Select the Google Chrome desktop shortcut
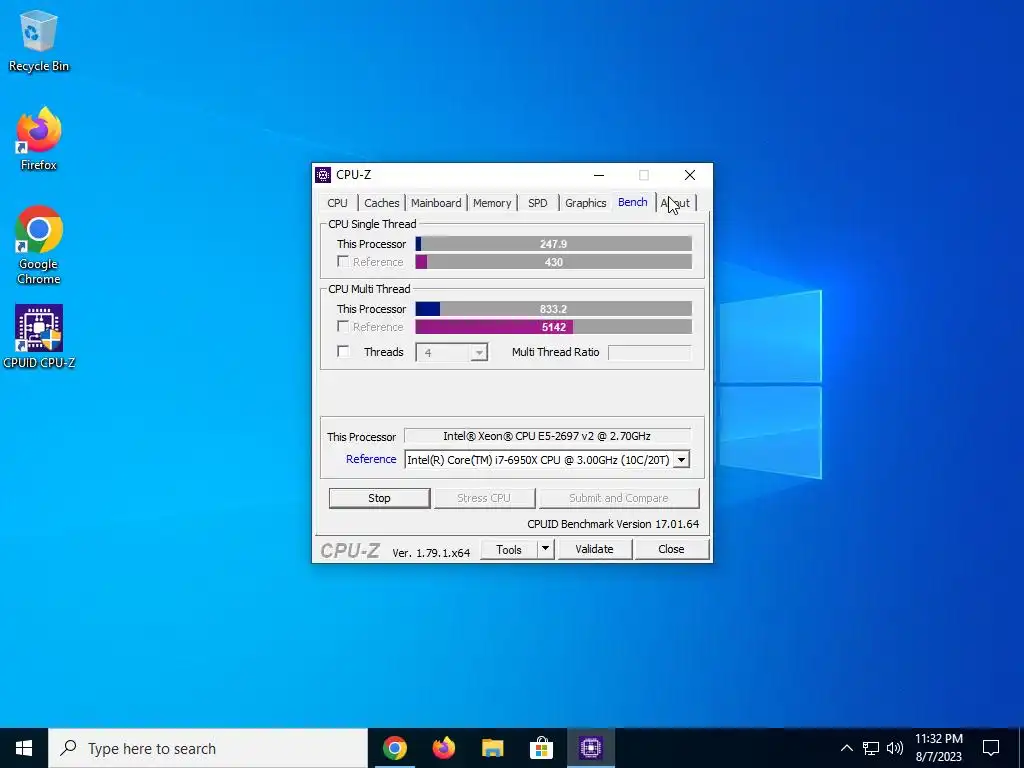1024x768 pixels. [x=39, y=245]
